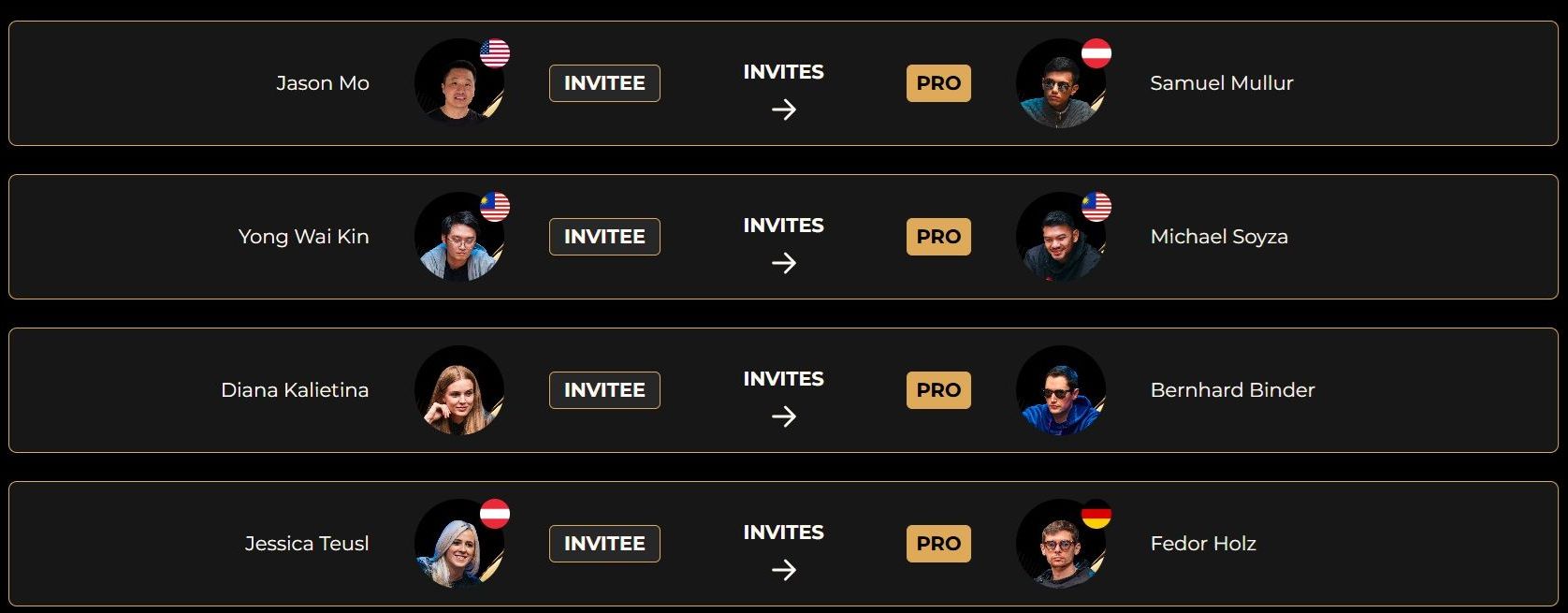Click the INVITES label in Jessica Teusl's row

coord(784,533)
